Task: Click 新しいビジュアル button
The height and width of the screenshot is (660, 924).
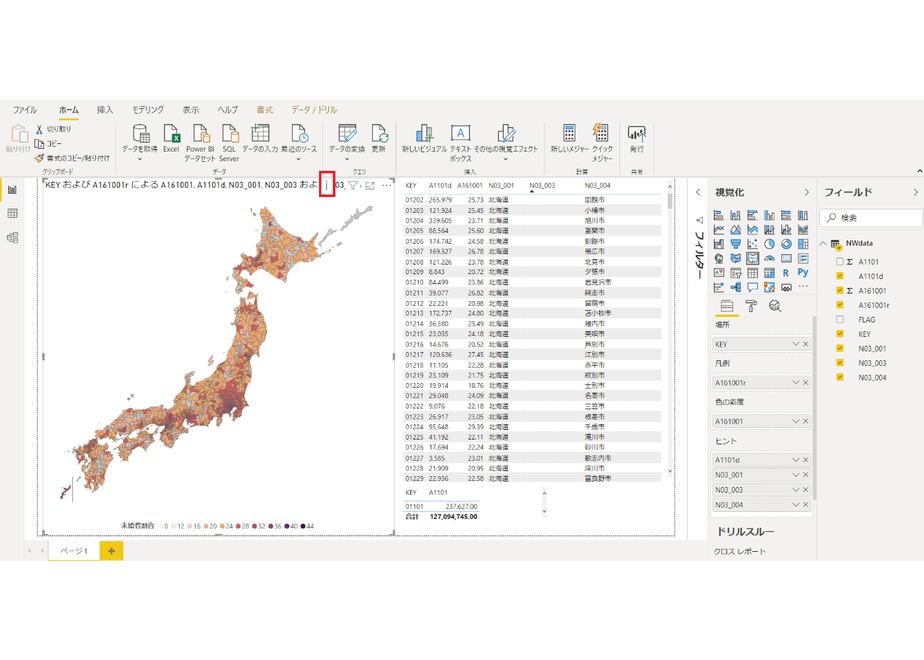Action: point(424,138)
